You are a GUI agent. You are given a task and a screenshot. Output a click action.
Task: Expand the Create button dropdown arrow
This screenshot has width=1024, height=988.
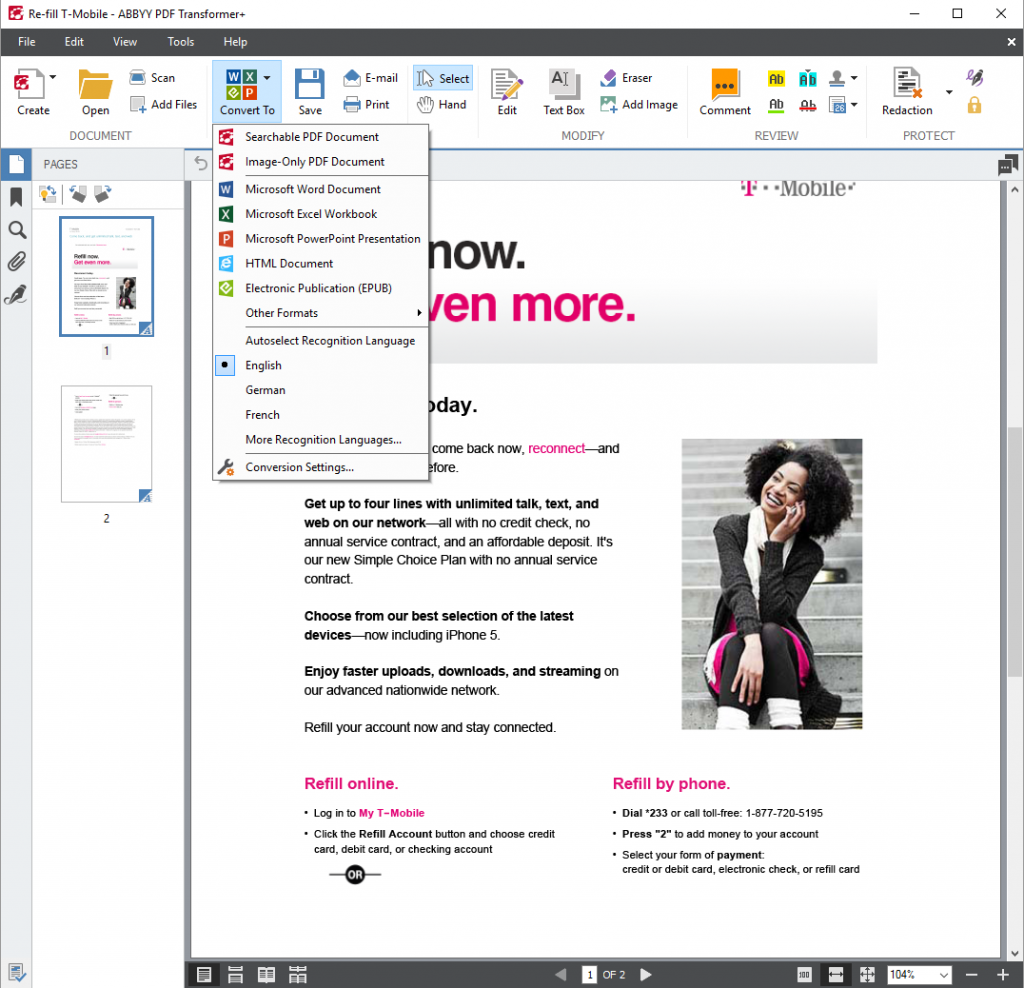click(x=53, y=77)
